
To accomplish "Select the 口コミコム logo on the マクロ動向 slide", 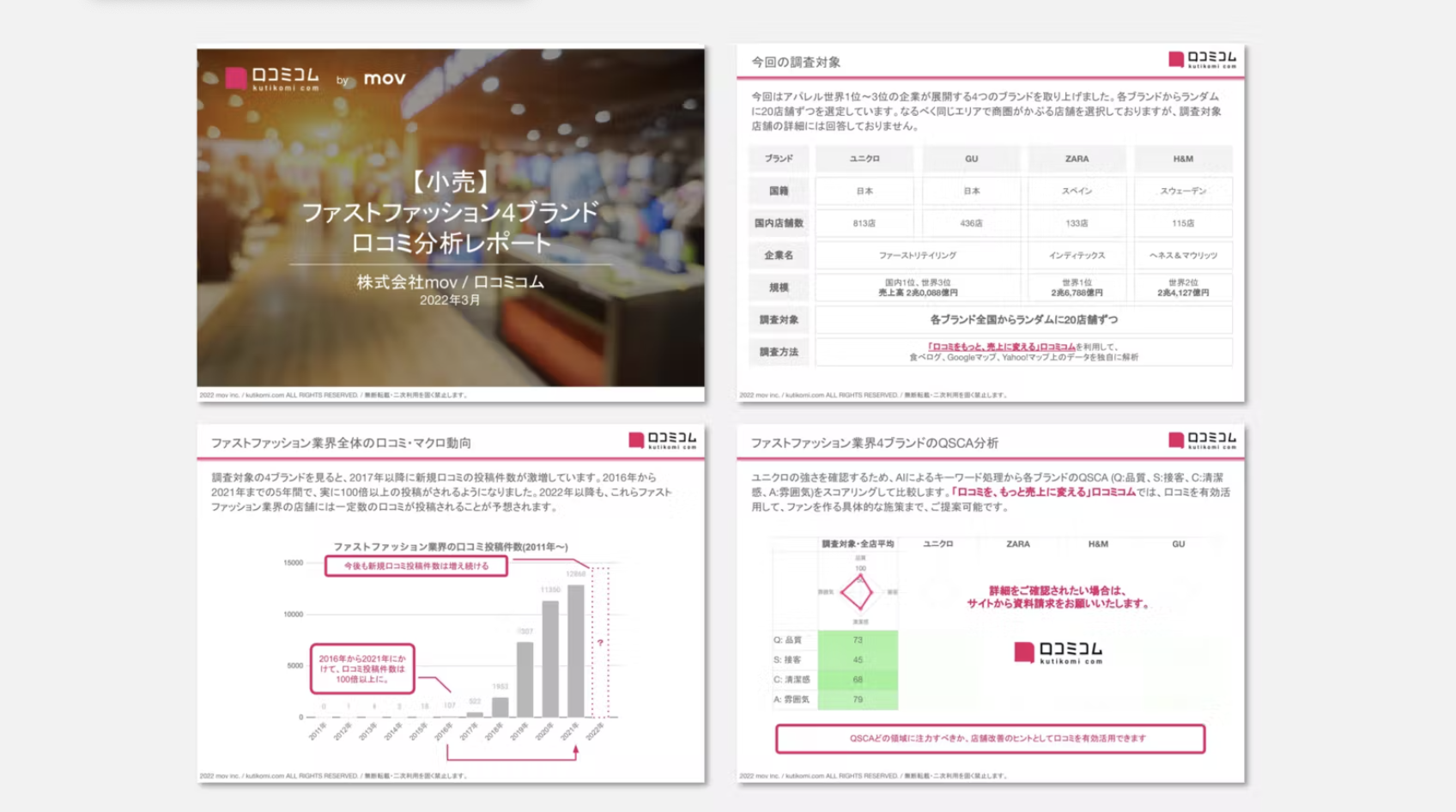I will (664, 440).
